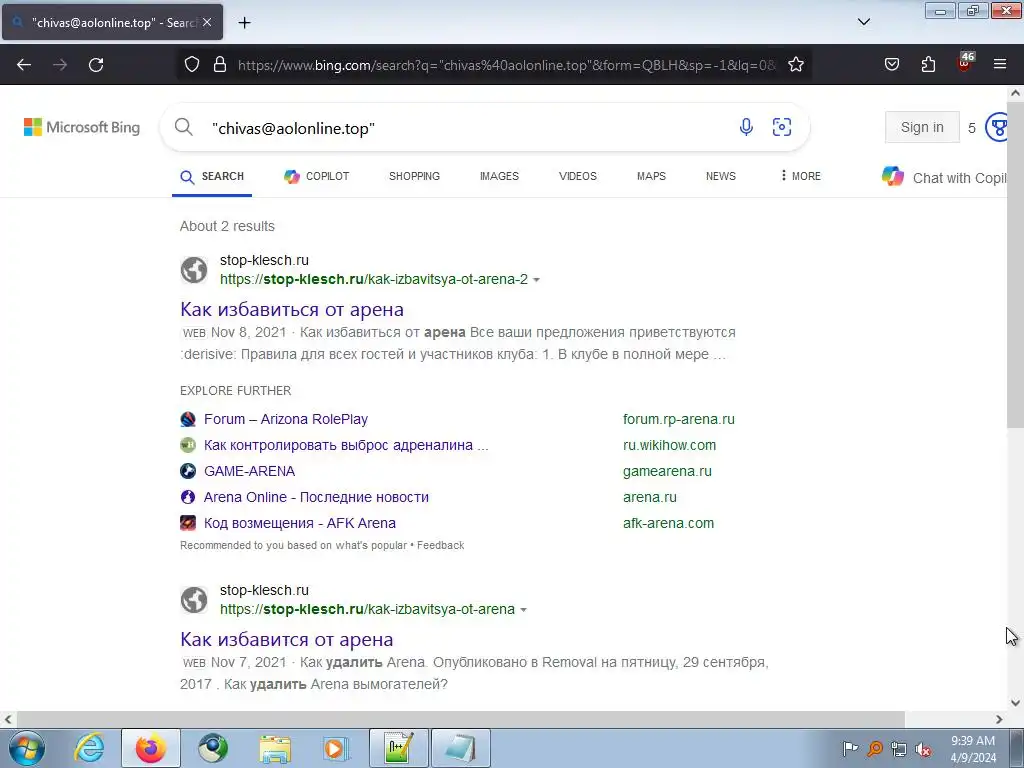The image size is (1024, 768).
Task: Click the vertical scrollbar down arrow
Action: point(1015,703)
